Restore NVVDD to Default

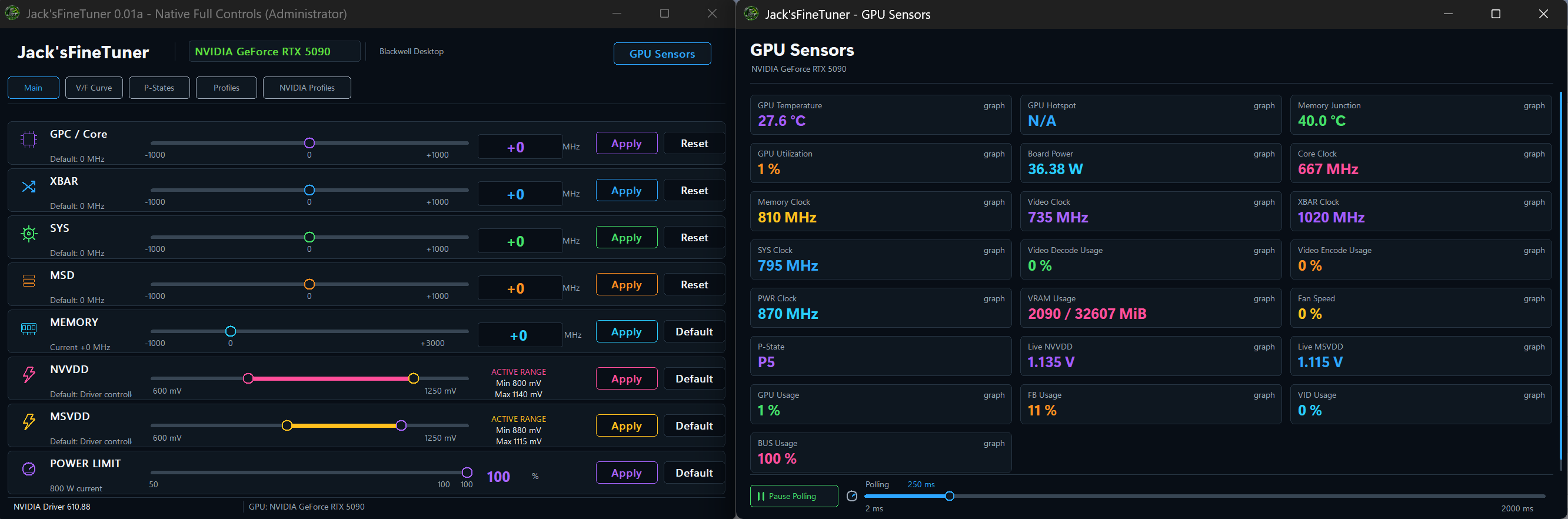[694, 378]
